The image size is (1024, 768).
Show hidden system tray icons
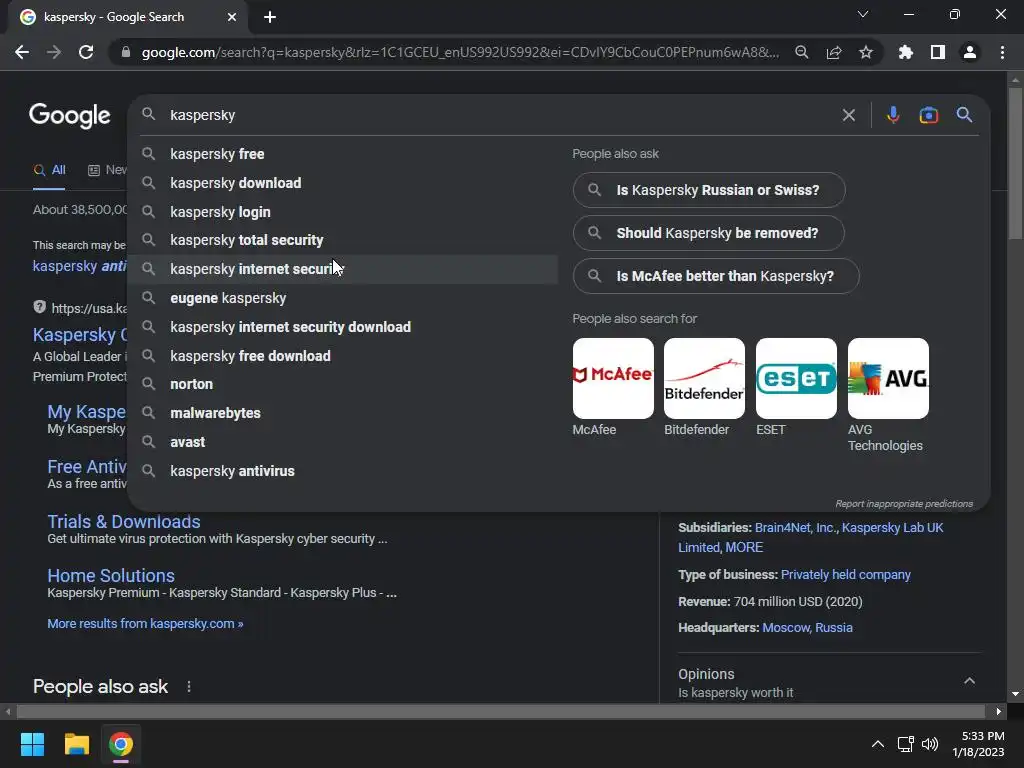point(878,744)
